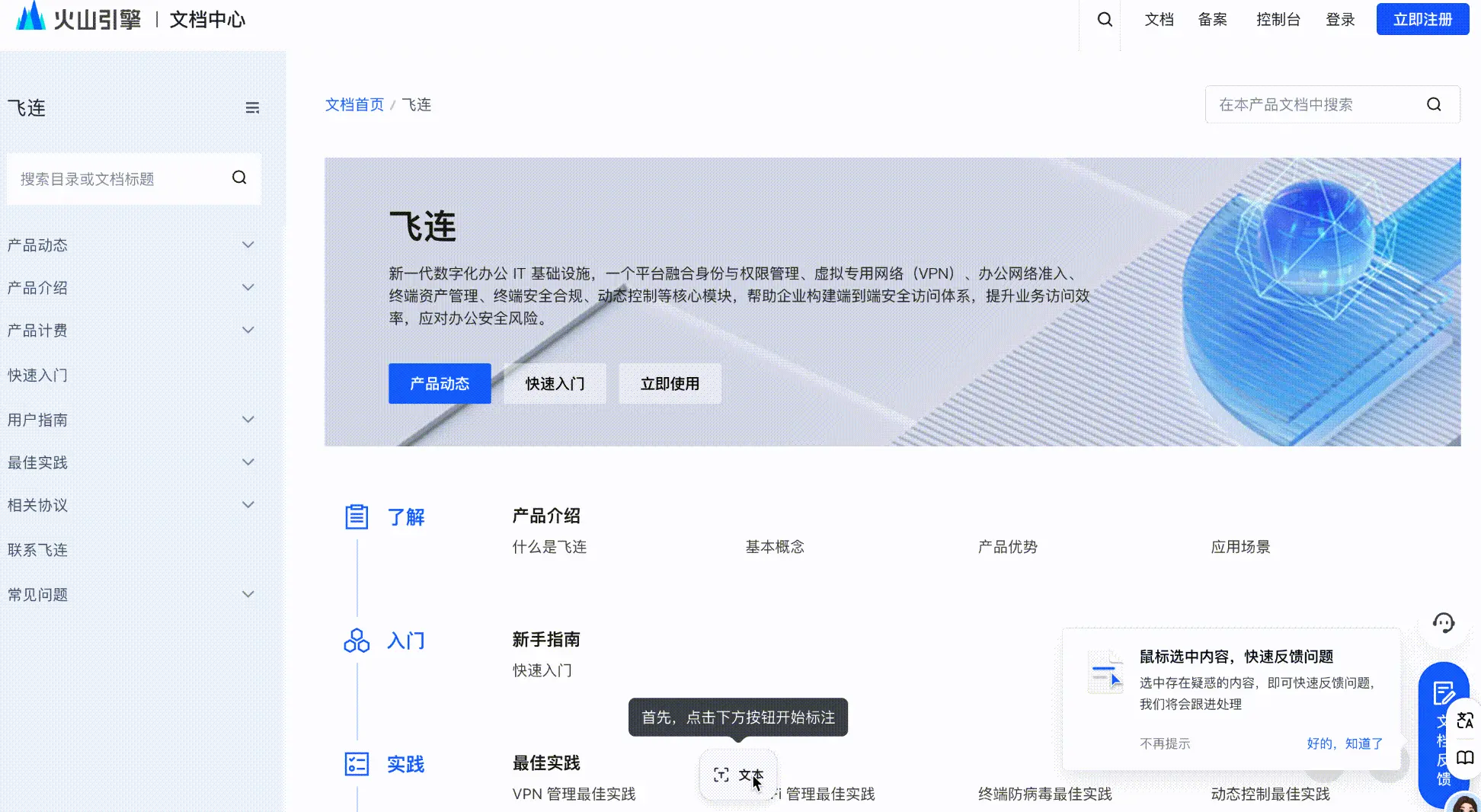Open 控制台 in top navigation
The height and width of the screenshot is (812, 1481).
(1278, 20)
